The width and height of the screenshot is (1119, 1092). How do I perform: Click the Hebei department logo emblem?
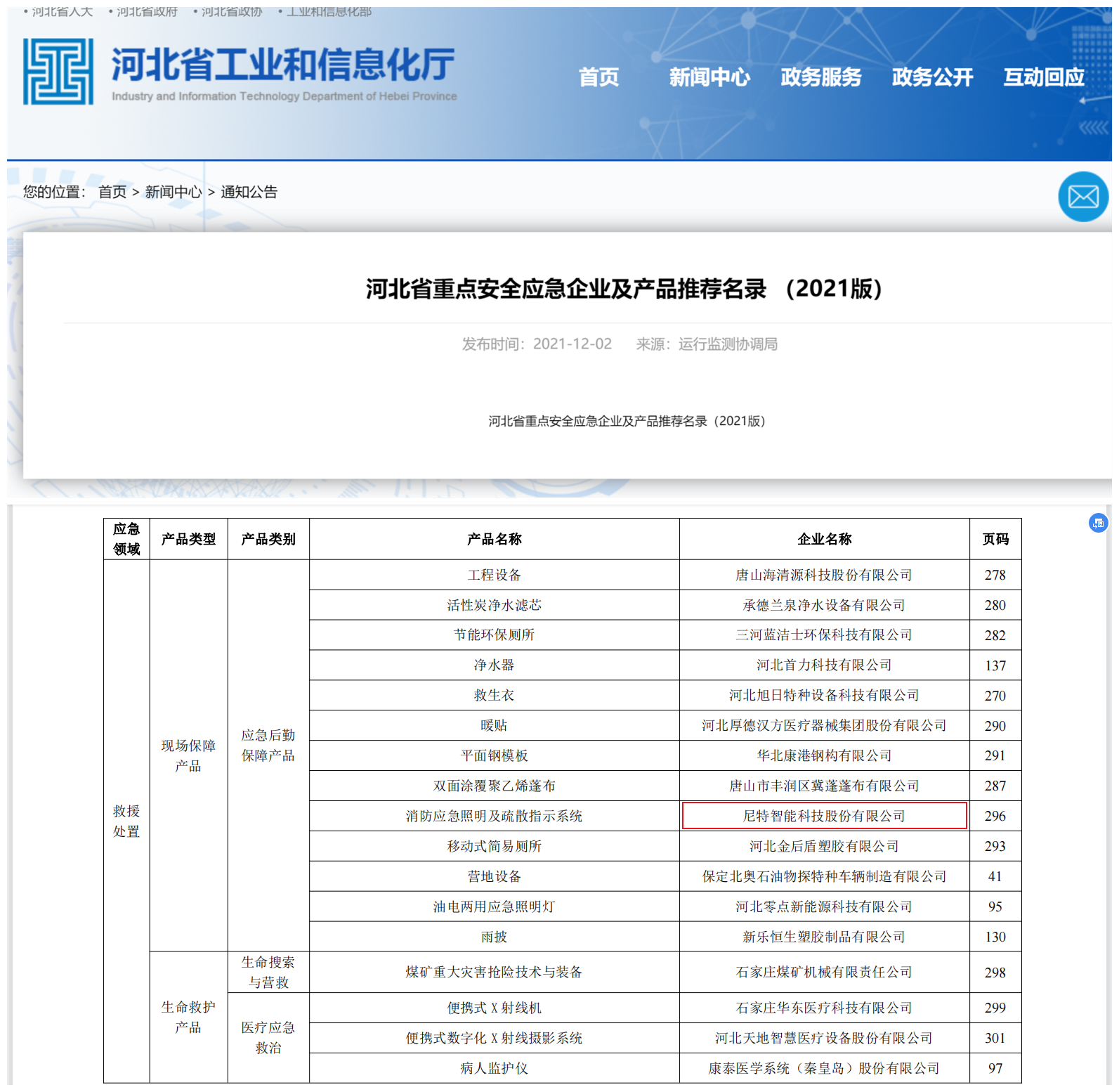pyautogui.click(x=58, y=72)
